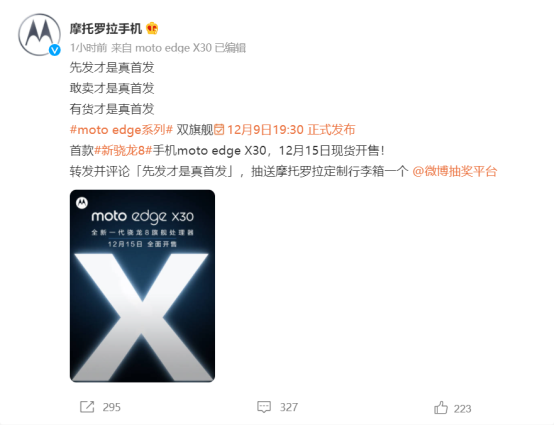This screenshot has width=554, height=425.
Task: Click the crown member badge next to username
Action: tap(152, 28)
